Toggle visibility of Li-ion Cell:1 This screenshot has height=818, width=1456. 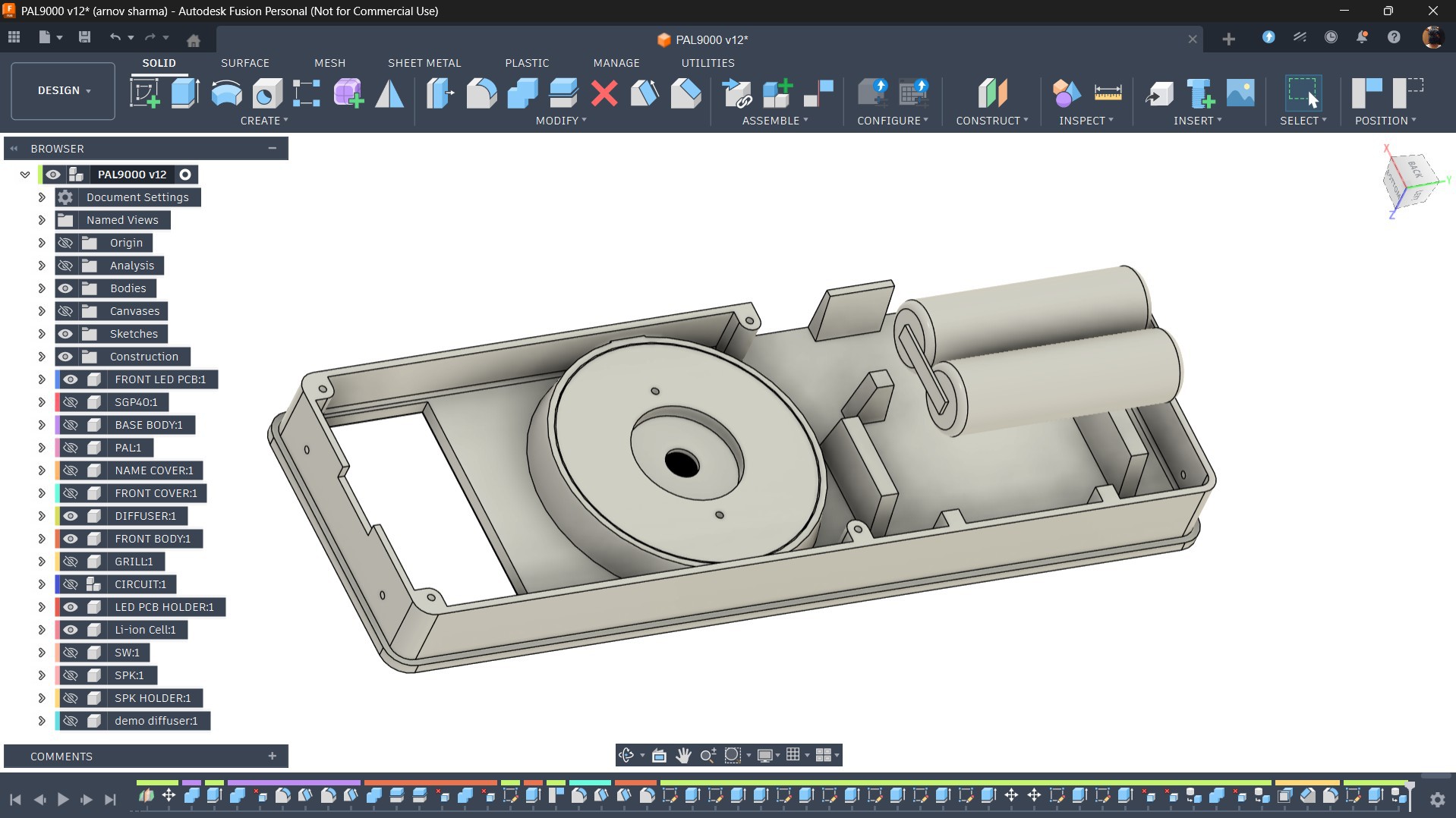tap(71, 630)
